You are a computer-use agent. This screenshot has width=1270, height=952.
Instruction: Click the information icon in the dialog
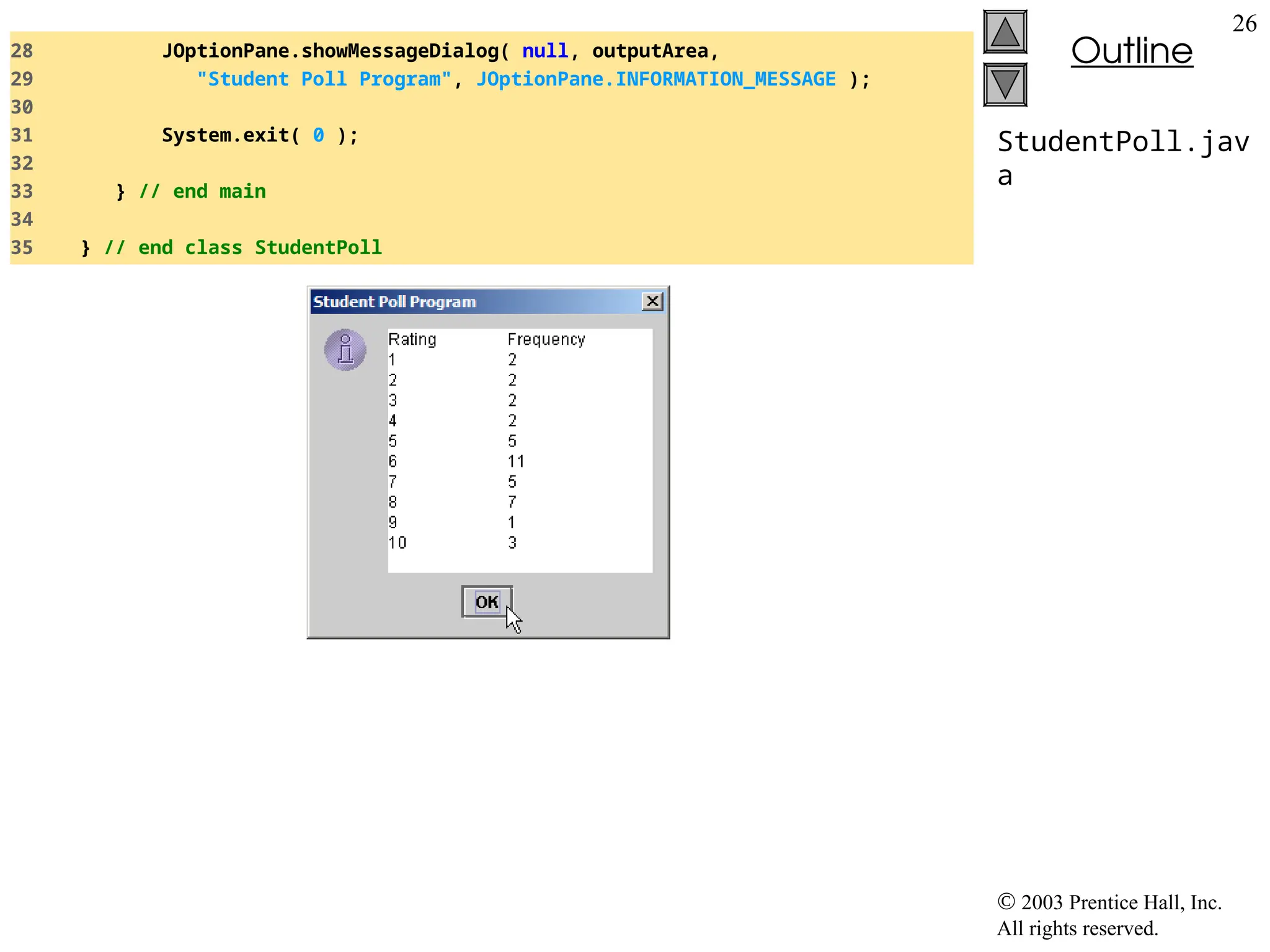[x=345, y=350]
